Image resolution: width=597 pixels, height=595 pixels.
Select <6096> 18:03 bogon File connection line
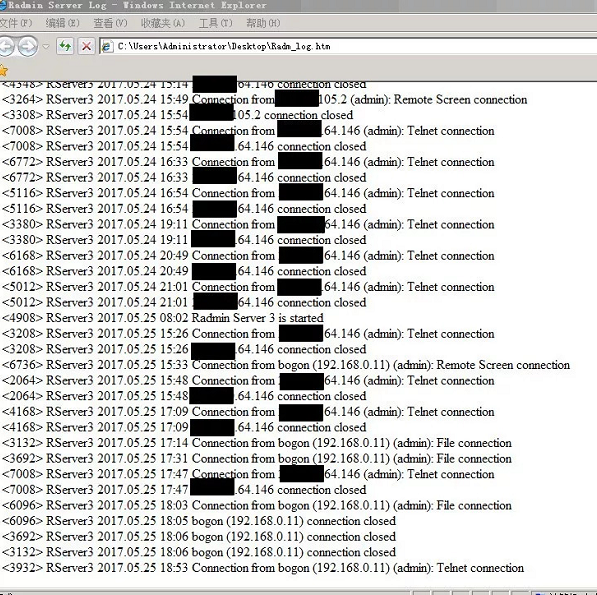point(257,505)
